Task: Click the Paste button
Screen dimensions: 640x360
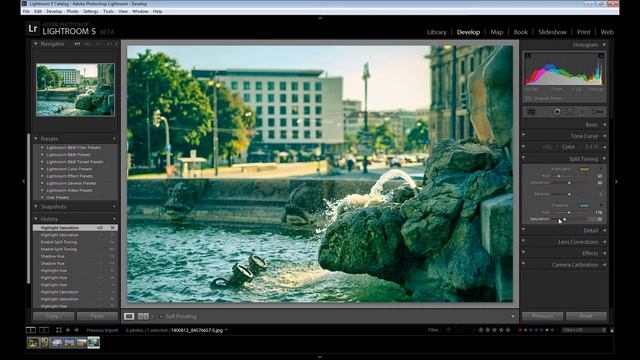Action: (97, 316)
